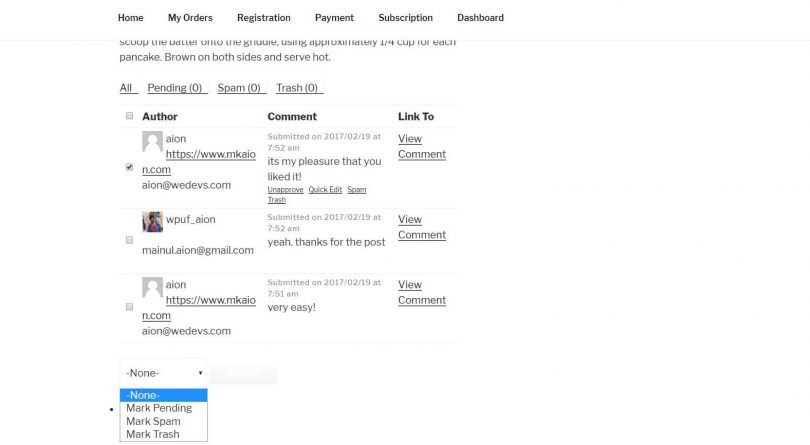Image resolution: width=810 pixels, height=445 pixels.
Task: Click aion's avatar in the first comment
Action: [152, 141]
